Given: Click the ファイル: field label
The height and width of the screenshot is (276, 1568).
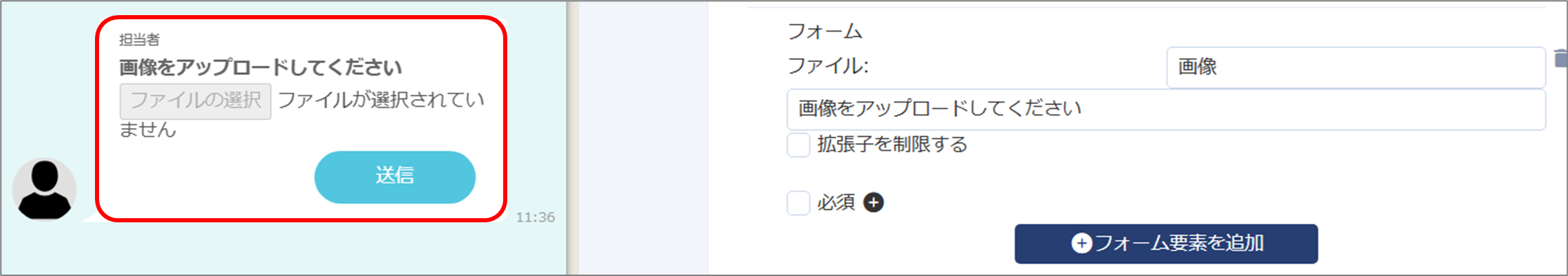Looking at the screenshot, I should point(828,66).
